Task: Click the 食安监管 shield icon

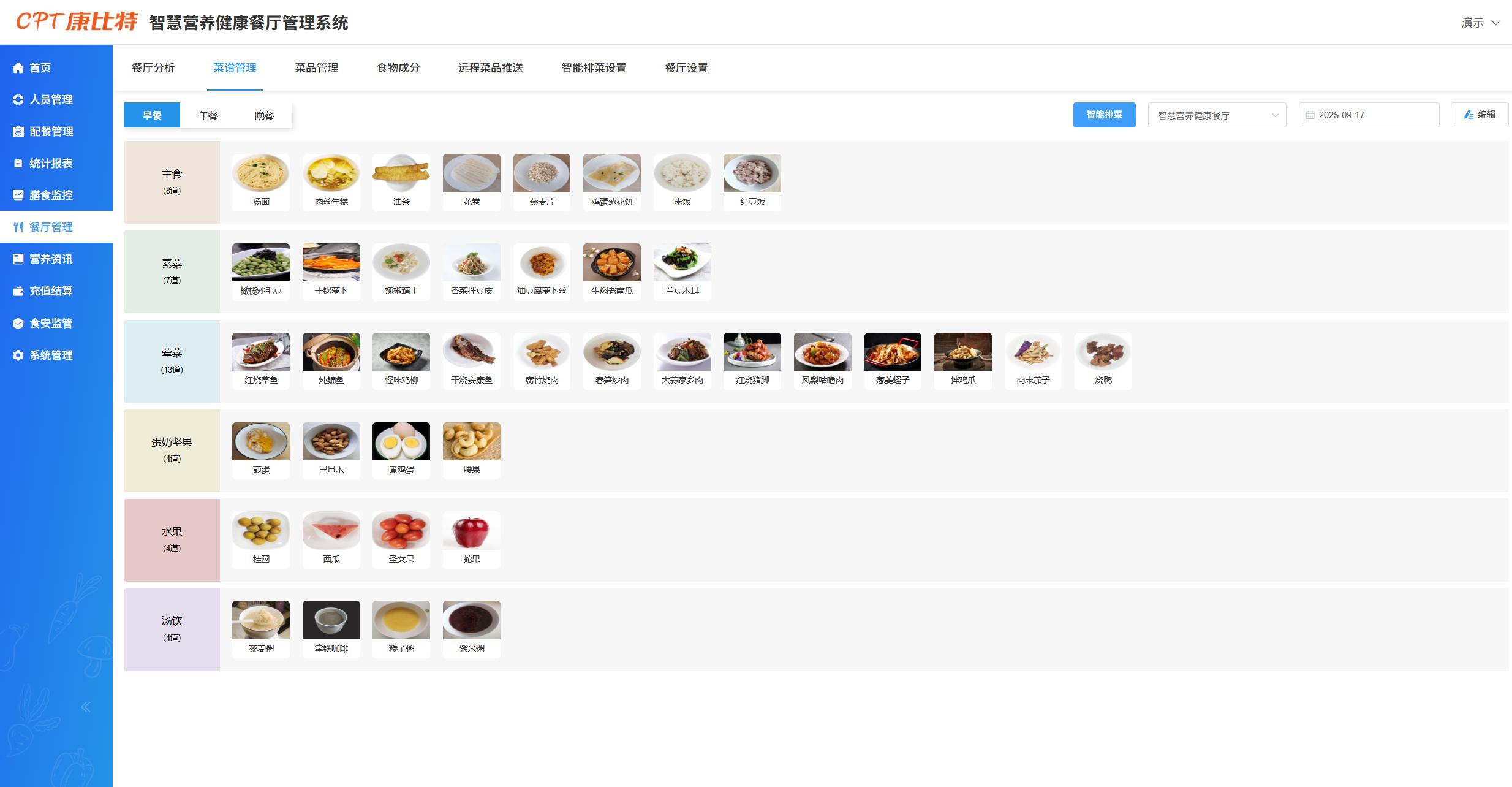Action: [x=18, y=324]
